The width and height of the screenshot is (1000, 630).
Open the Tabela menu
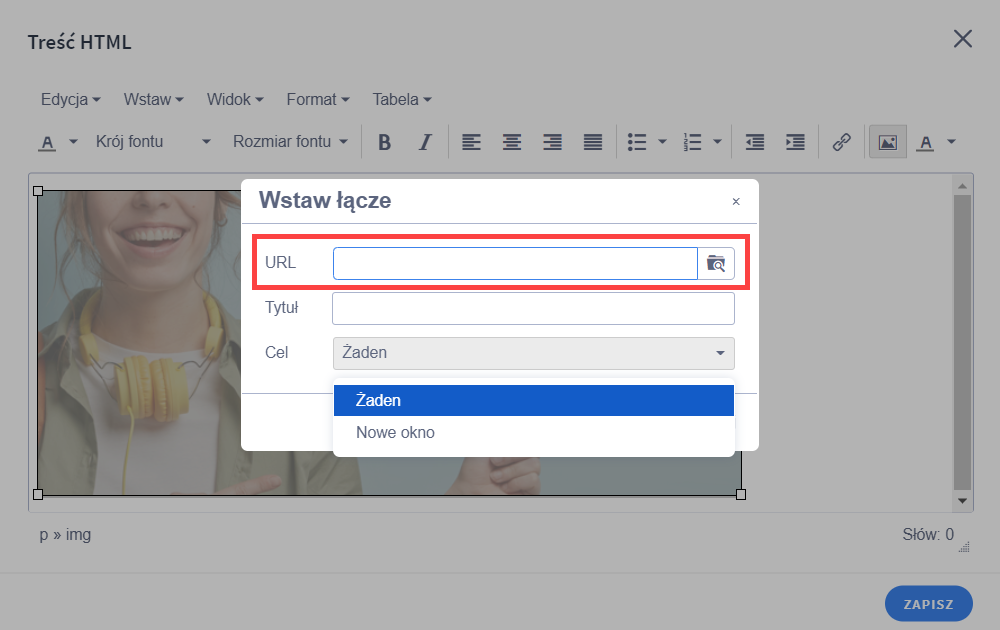click(400, 99)
